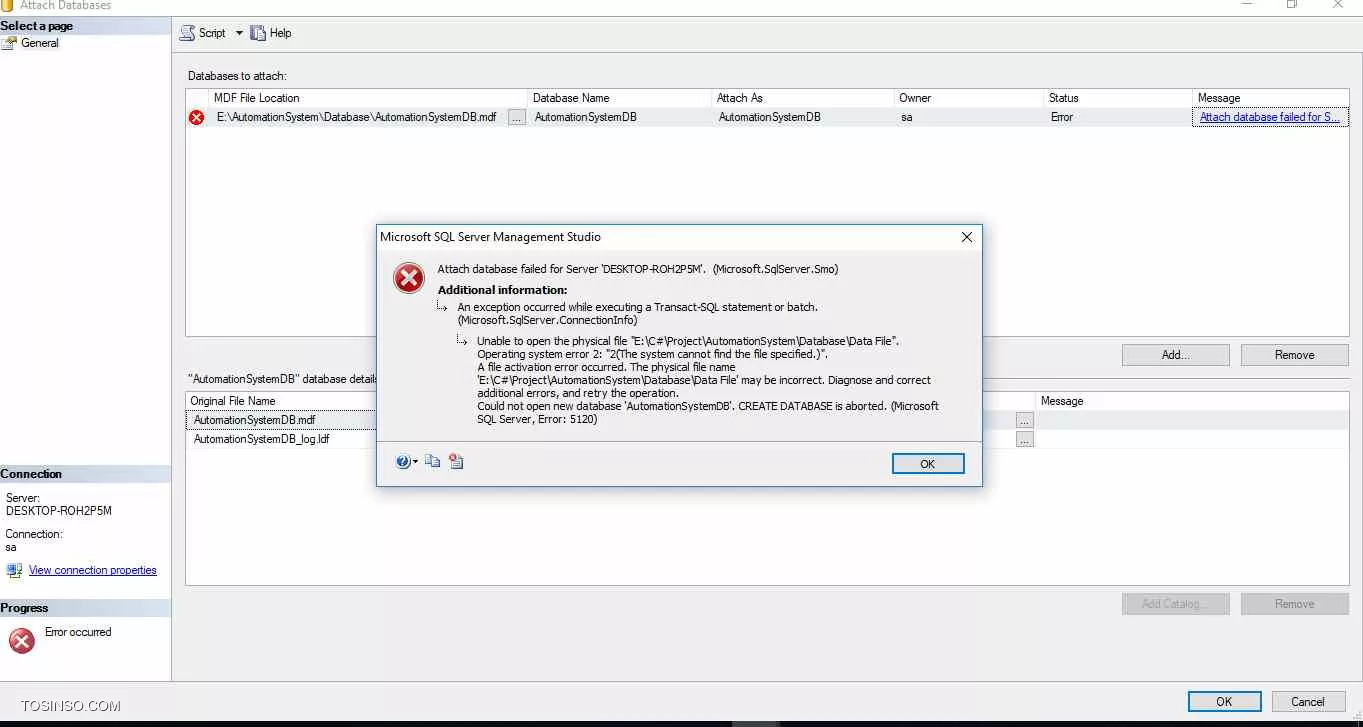
Task: Click the Database Name column header
Action: point(619,98)
